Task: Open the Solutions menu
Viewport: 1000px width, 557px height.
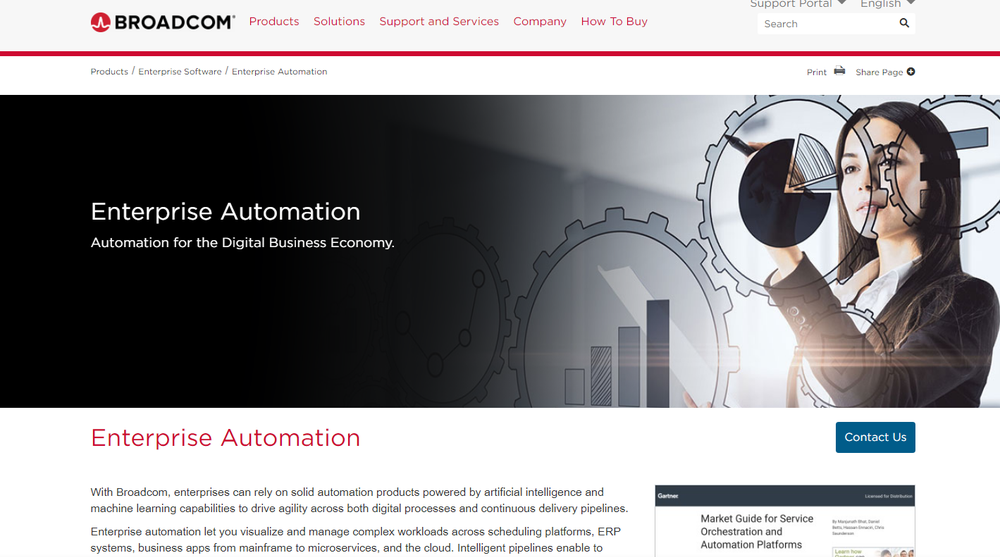Action: 339,21
